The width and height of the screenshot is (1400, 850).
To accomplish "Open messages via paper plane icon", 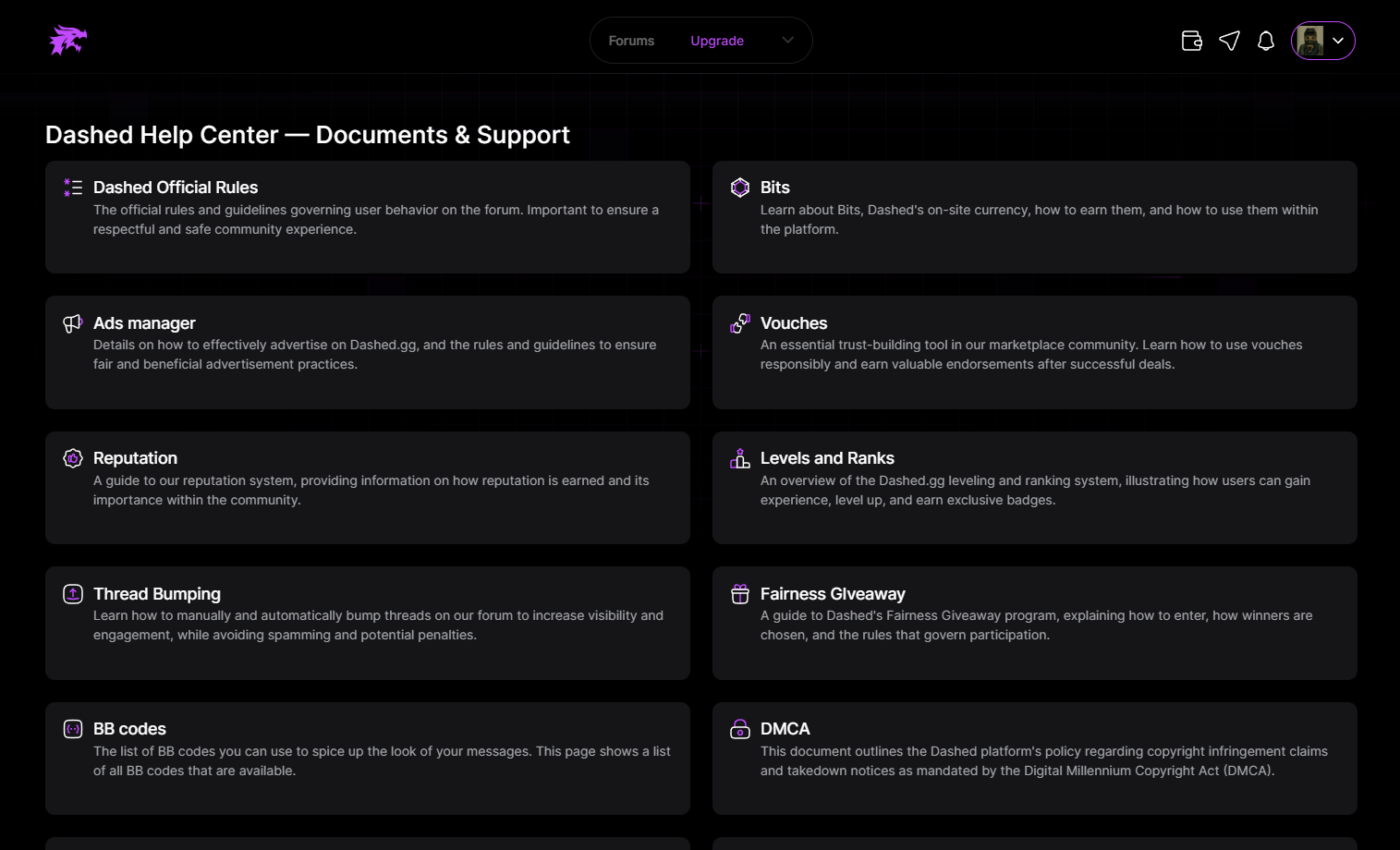I will (x=1229, y=41).
